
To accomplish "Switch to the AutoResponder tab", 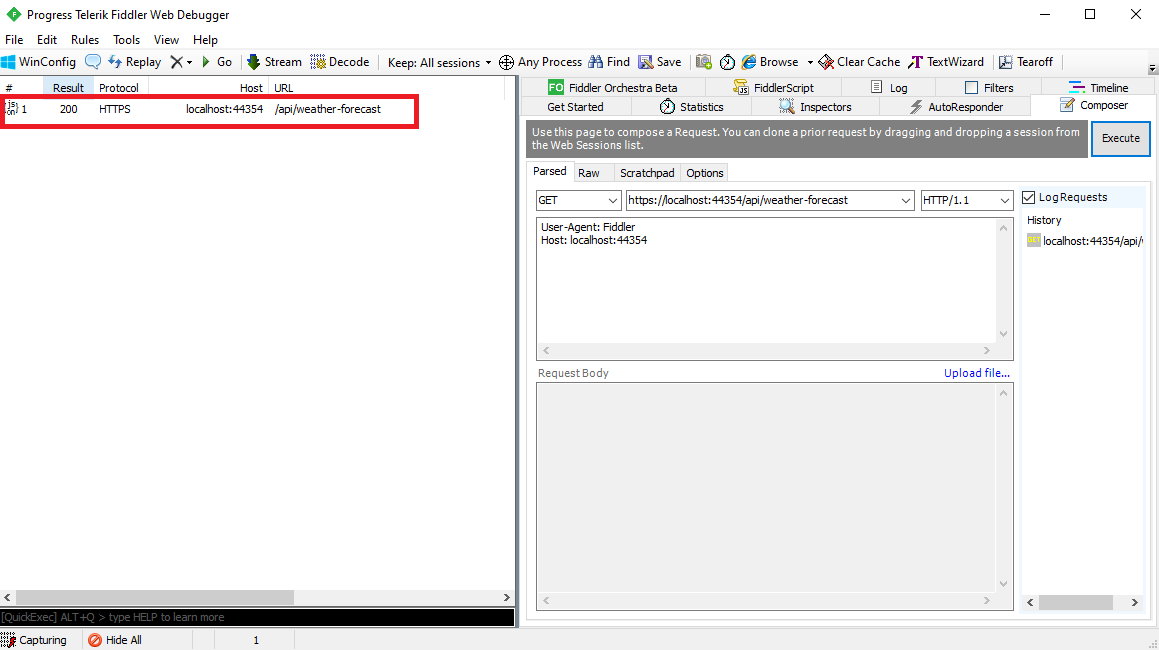I will point(954,107).
